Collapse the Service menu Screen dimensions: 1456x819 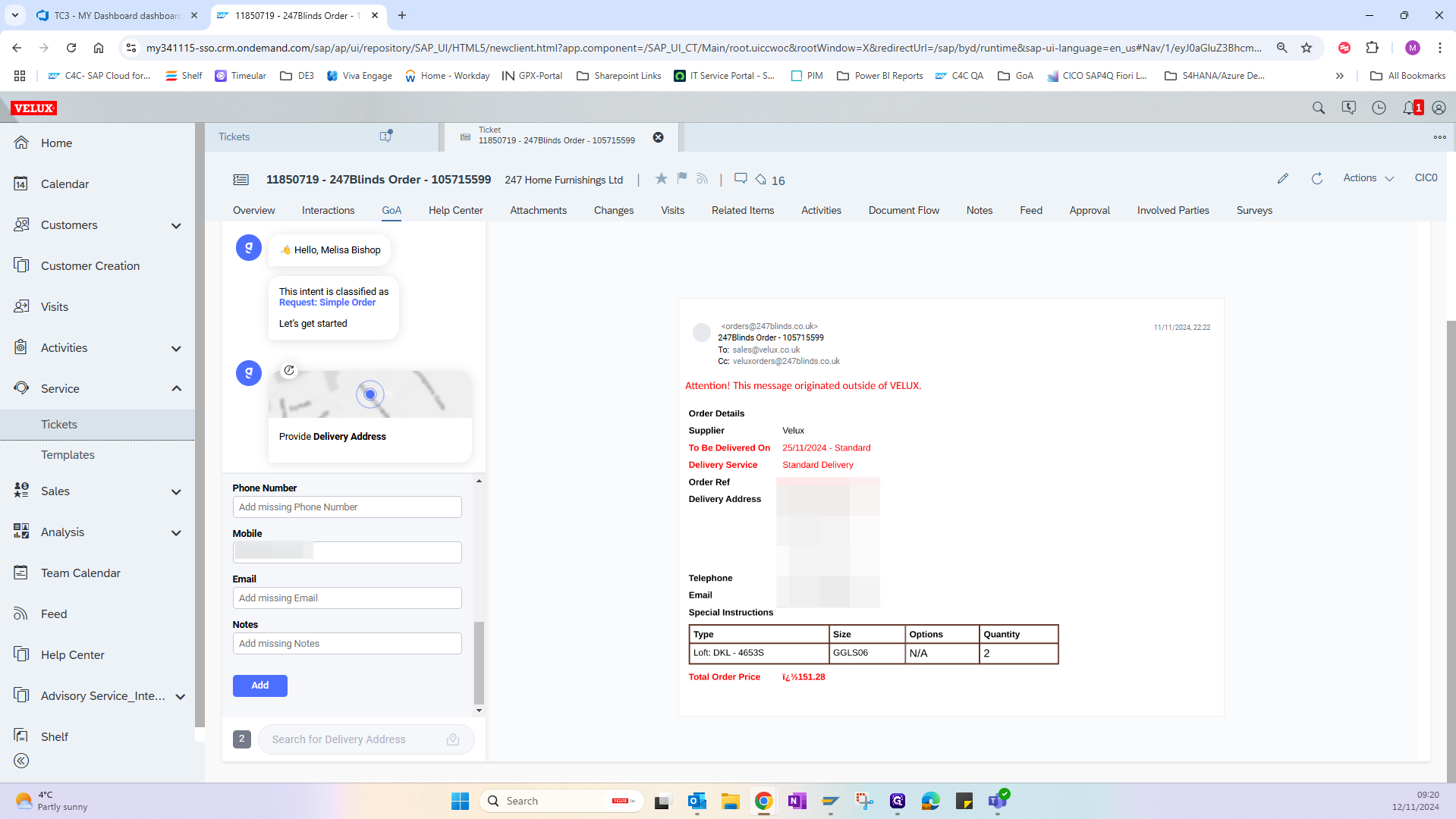coord(176,389)
